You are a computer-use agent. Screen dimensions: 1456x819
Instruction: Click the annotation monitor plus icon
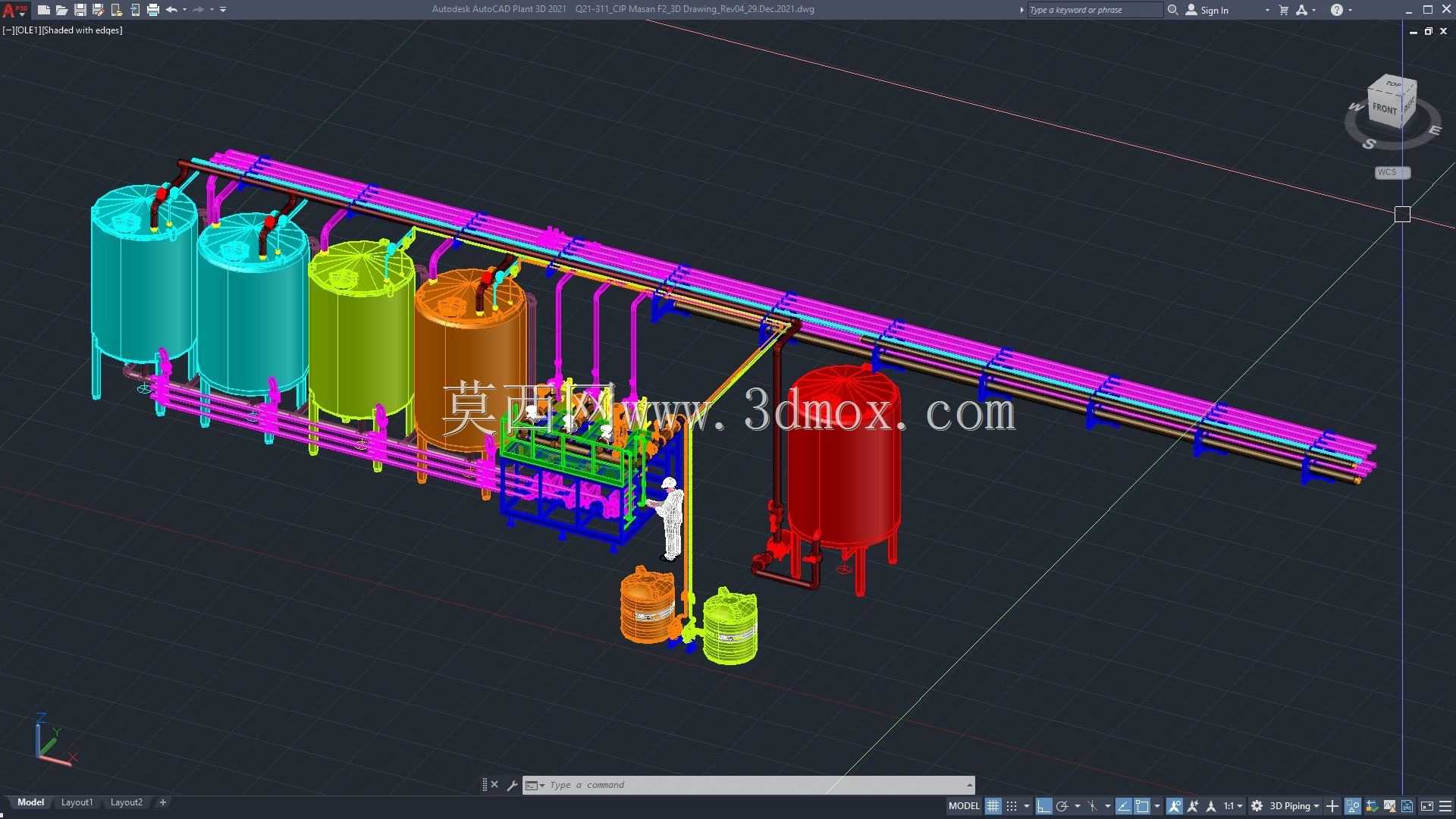point(1332,806)
